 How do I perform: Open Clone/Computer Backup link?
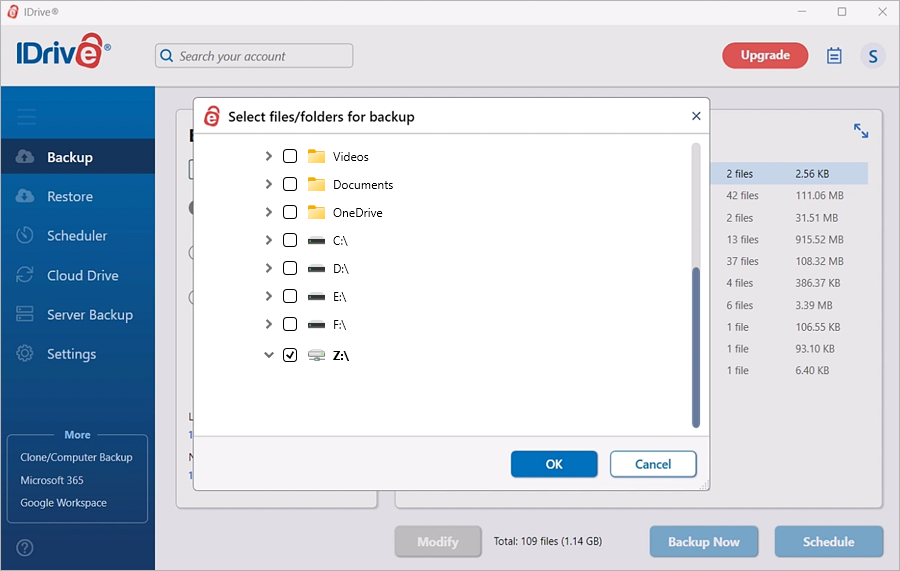(x=76, y=457)
